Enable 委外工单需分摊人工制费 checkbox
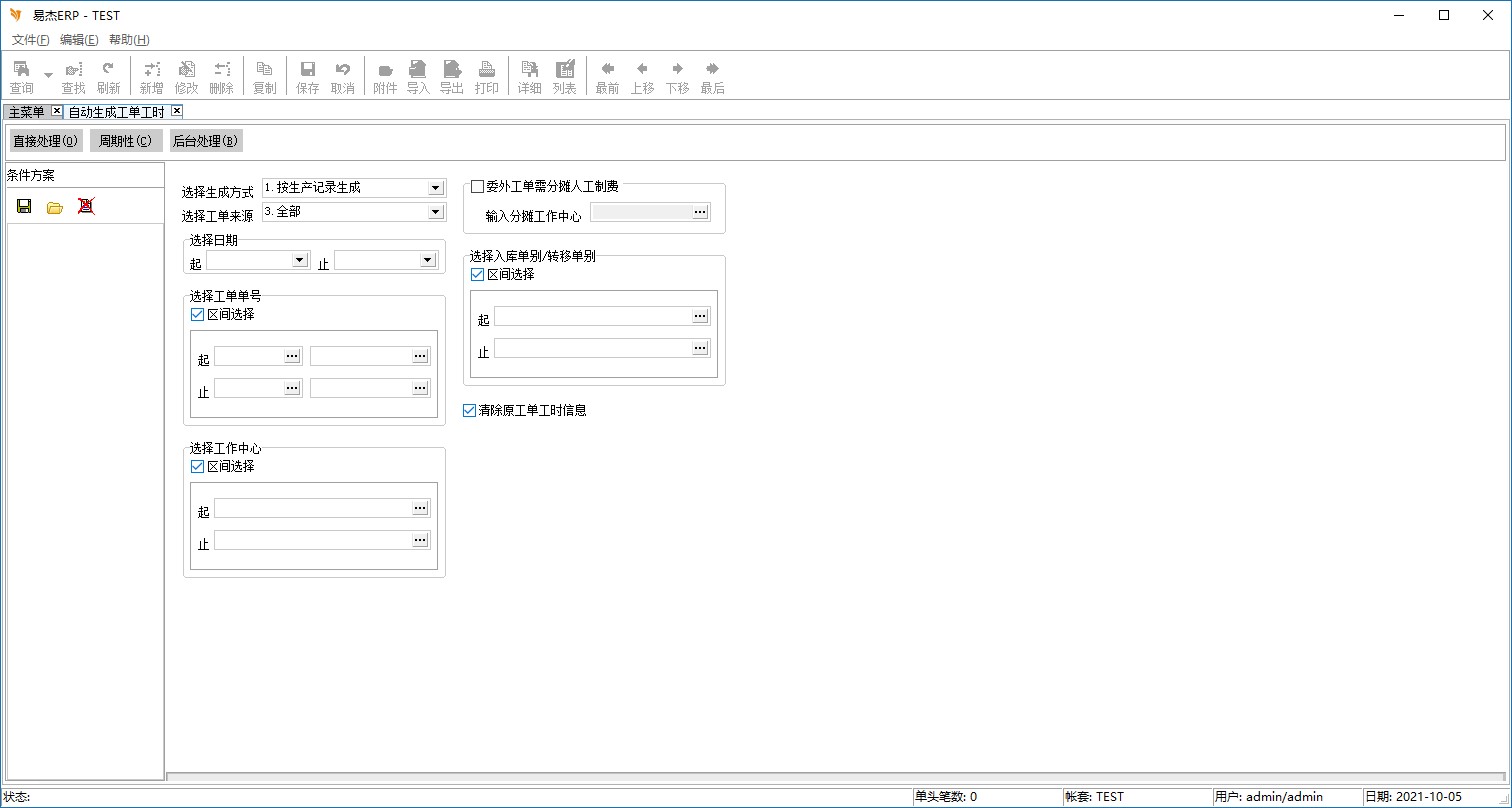 (478, 187)
